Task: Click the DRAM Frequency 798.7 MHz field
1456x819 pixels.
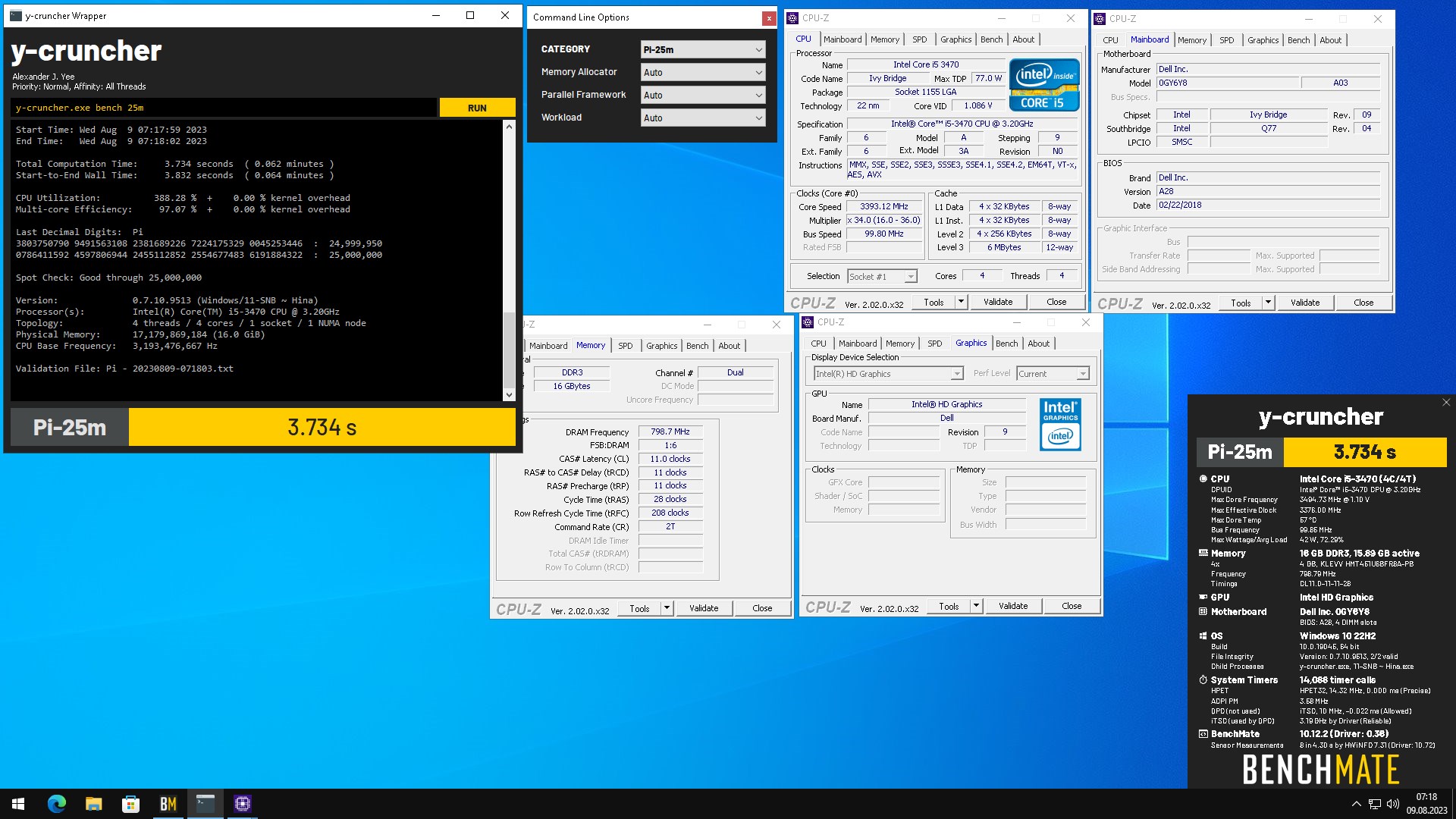Action: pyautogui.click(x=670, y=432)
